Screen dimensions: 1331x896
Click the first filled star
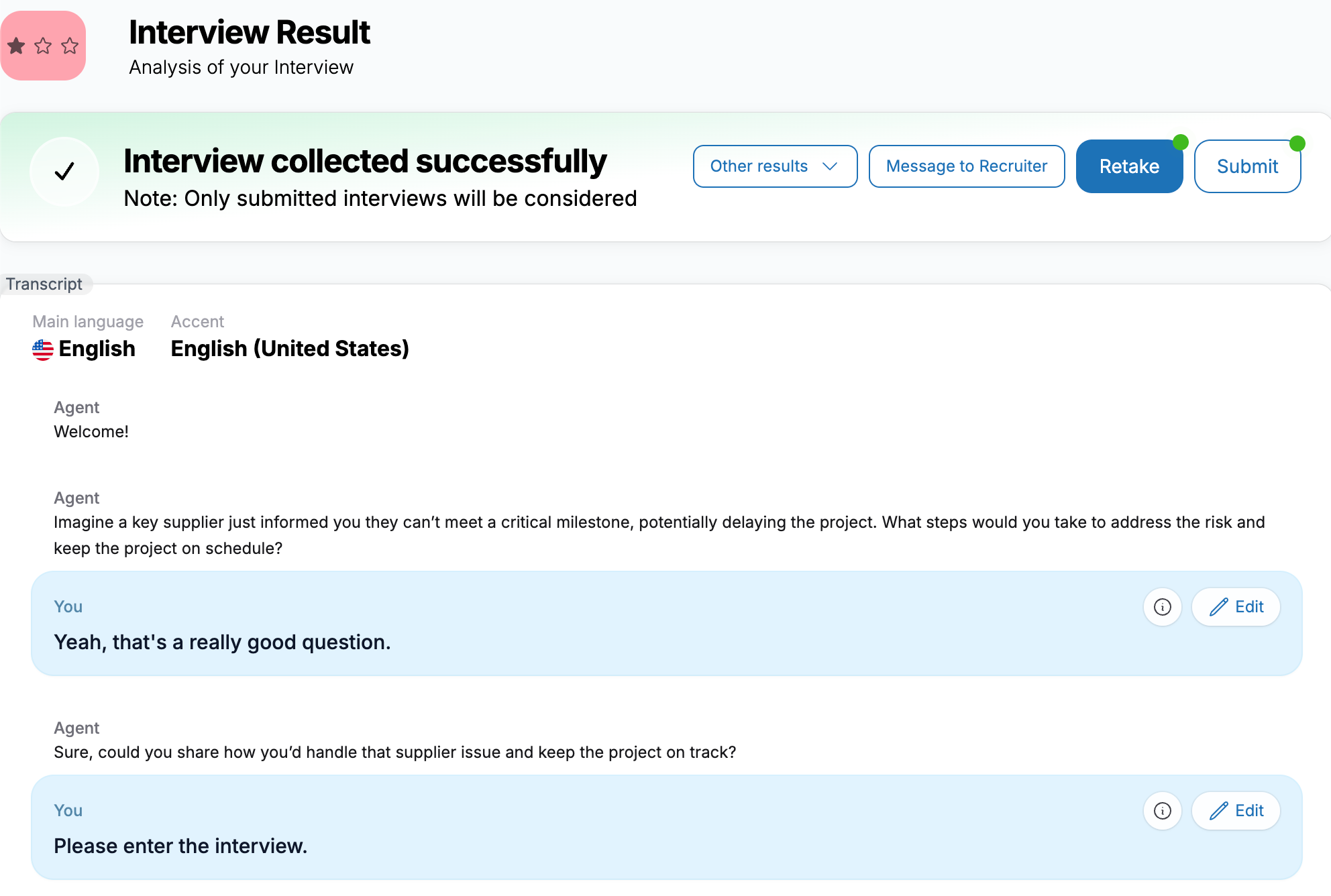(x=17, y=46)
